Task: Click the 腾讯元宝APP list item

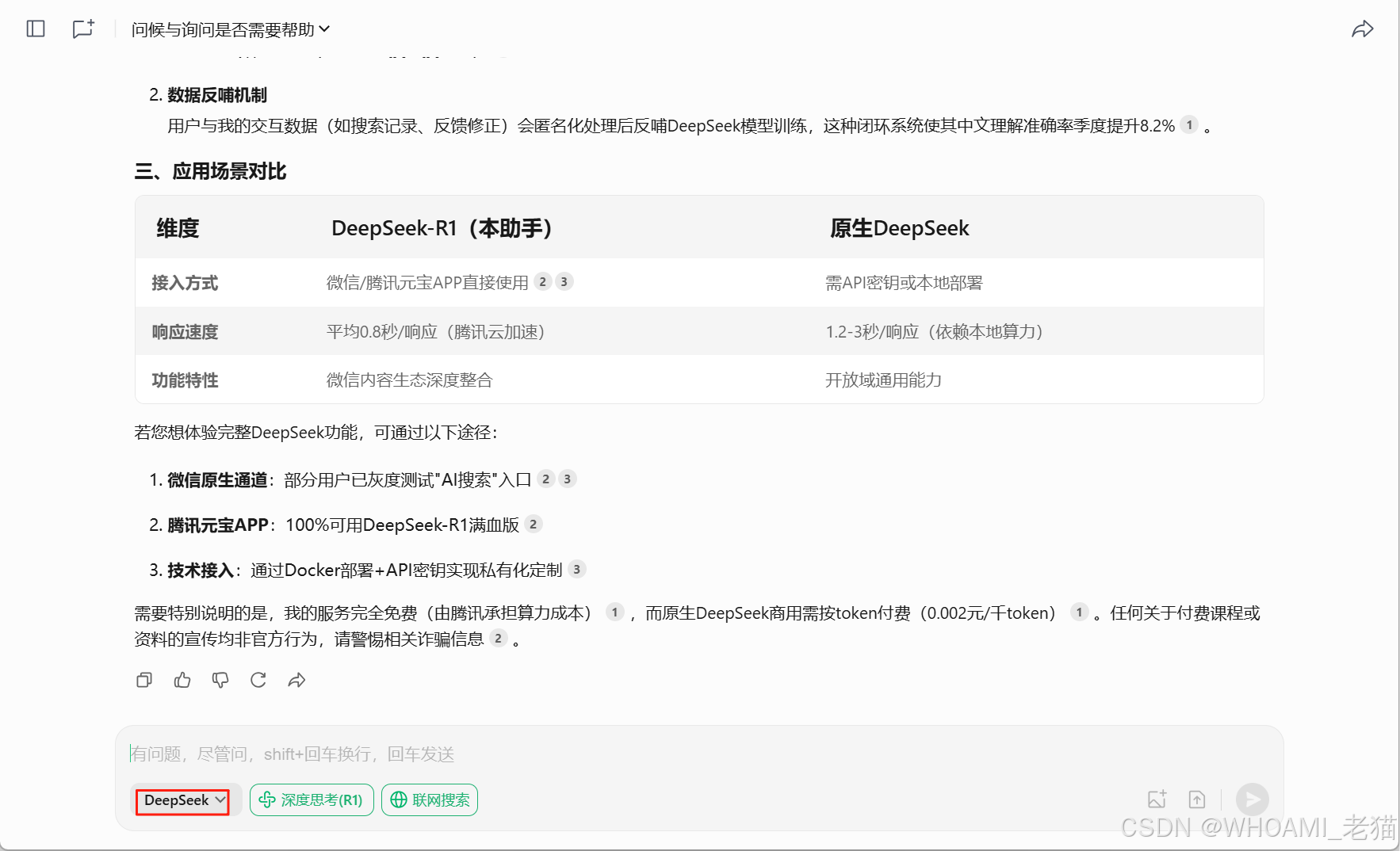Action: [x=218, y=525]
